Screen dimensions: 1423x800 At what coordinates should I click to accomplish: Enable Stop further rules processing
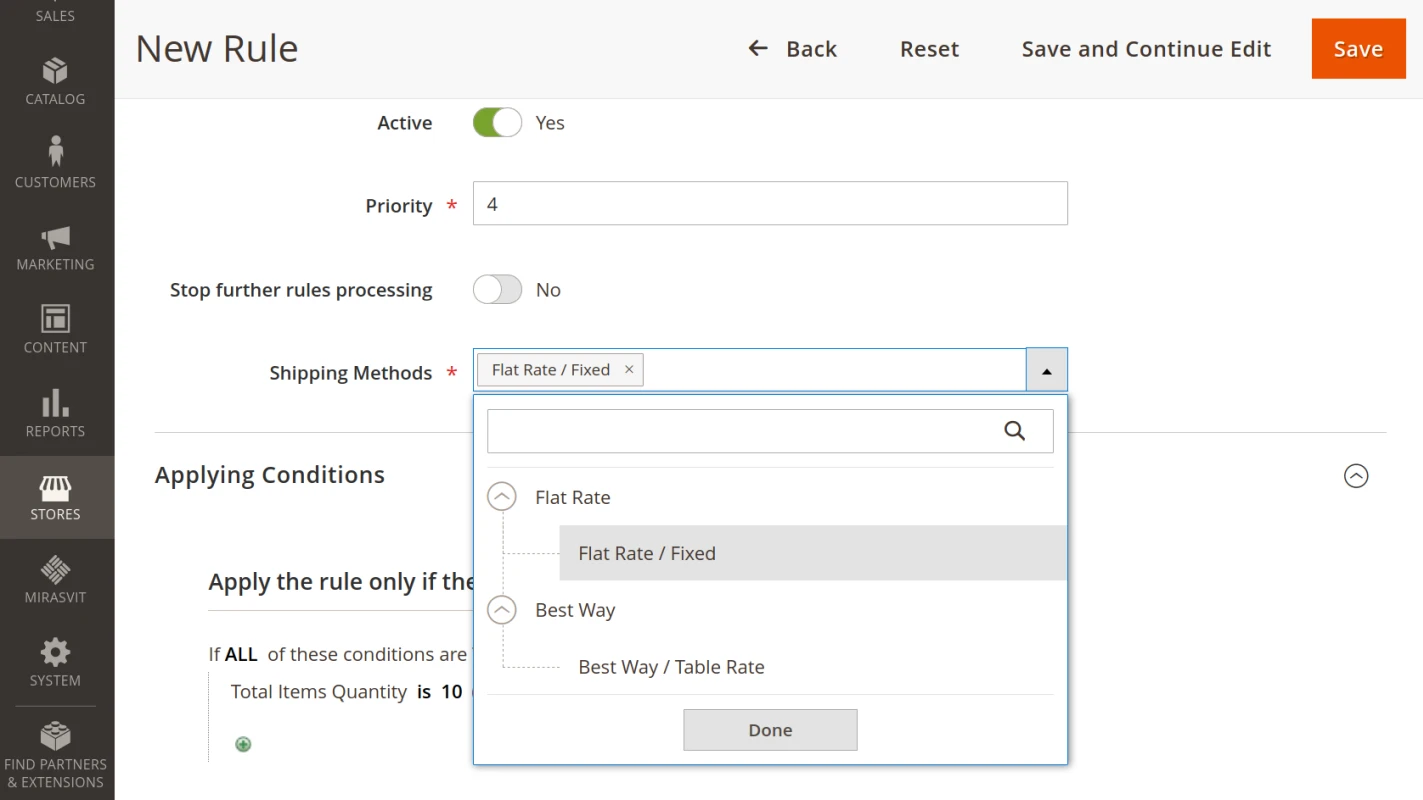tap(497, 290)
